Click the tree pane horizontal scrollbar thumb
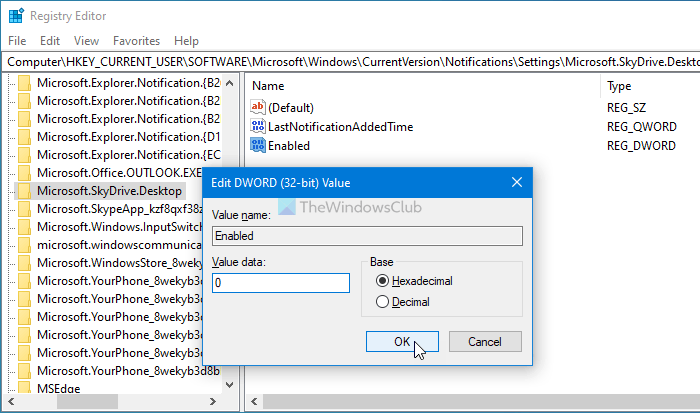Screen dimensions: 700x413 coord(88,401)
